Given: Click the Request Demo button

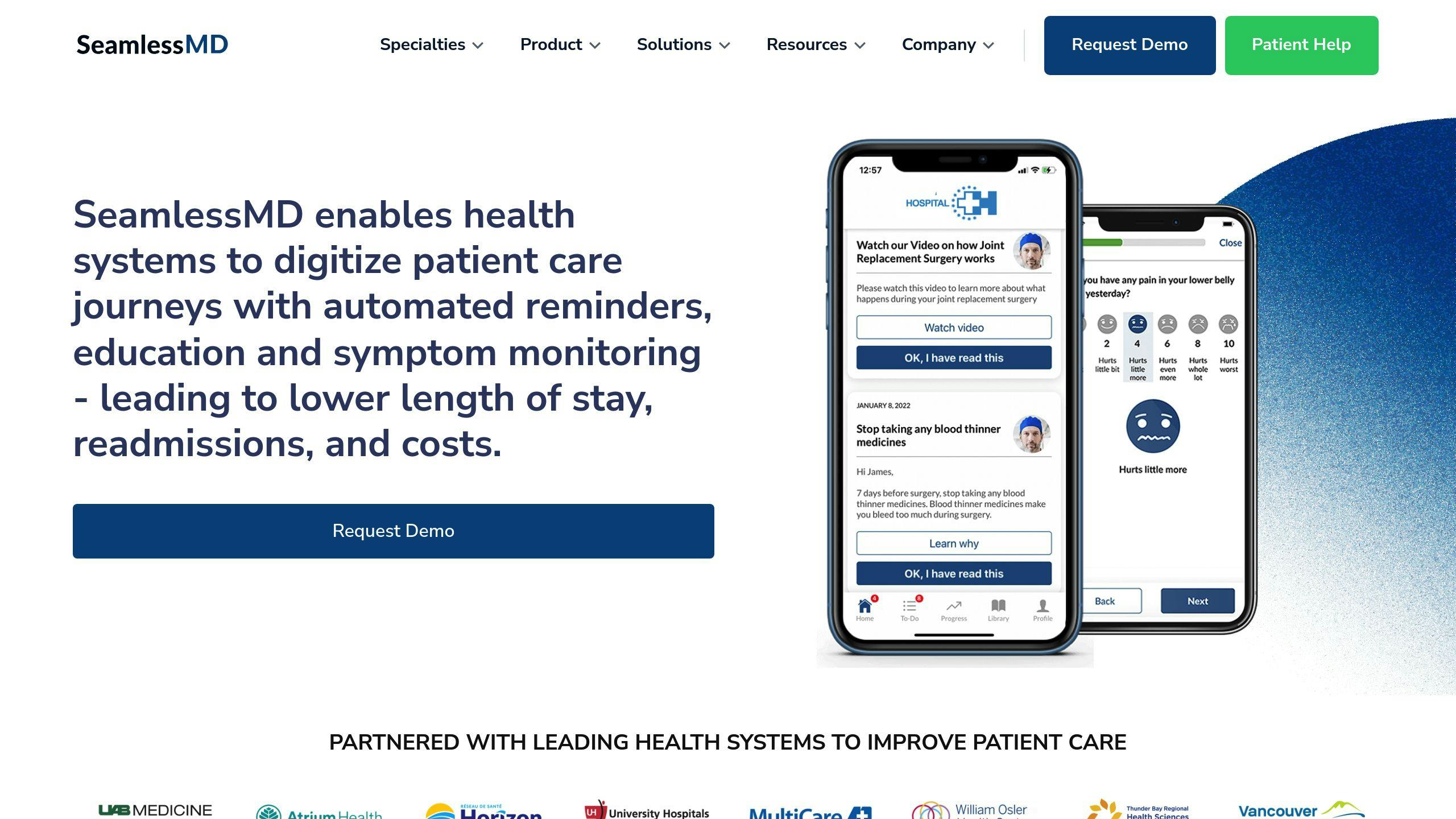Looking at the screenshot, I should click(x=1129, y=45).
